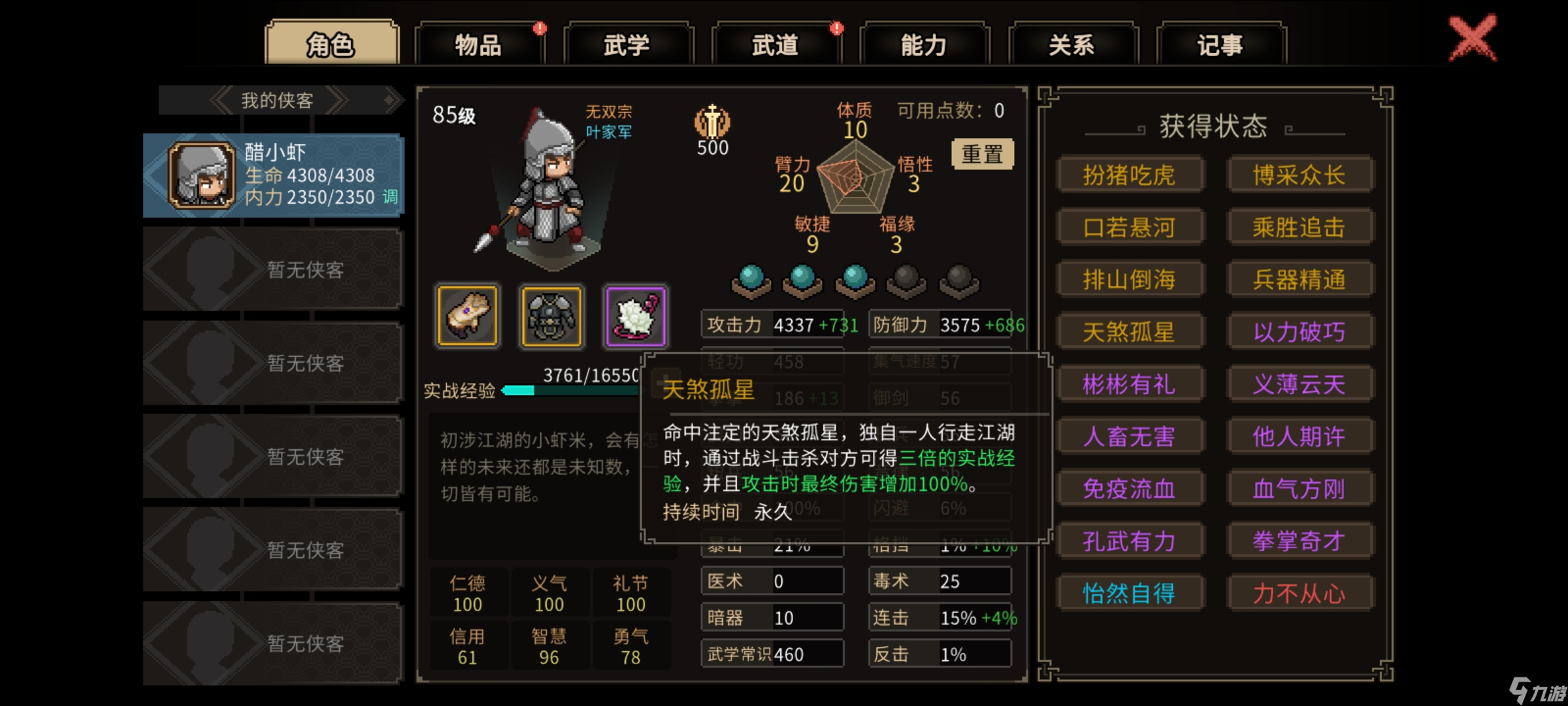The image size is (1568, 706).
Task: Switch to the 物品 tab
Action: 479,44
